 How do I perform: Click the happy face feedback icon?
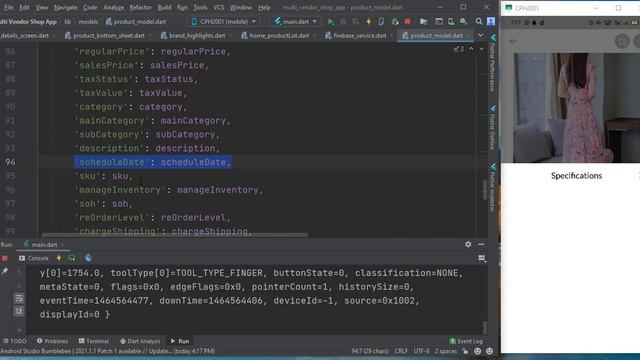click(x=478, y=351)
